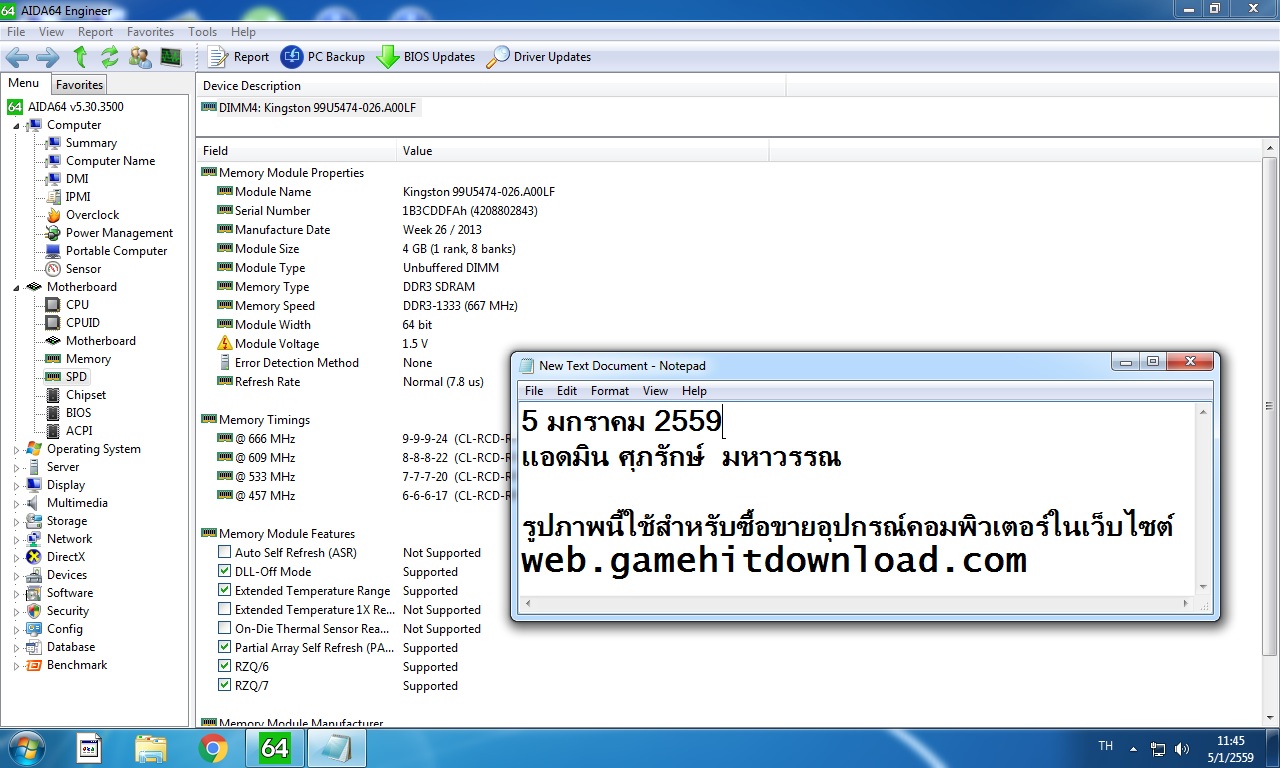The image size is (1280, 768).
Task: Toggle the Extended Temperature Range checkbox
Action: click(x=225, y=590)
